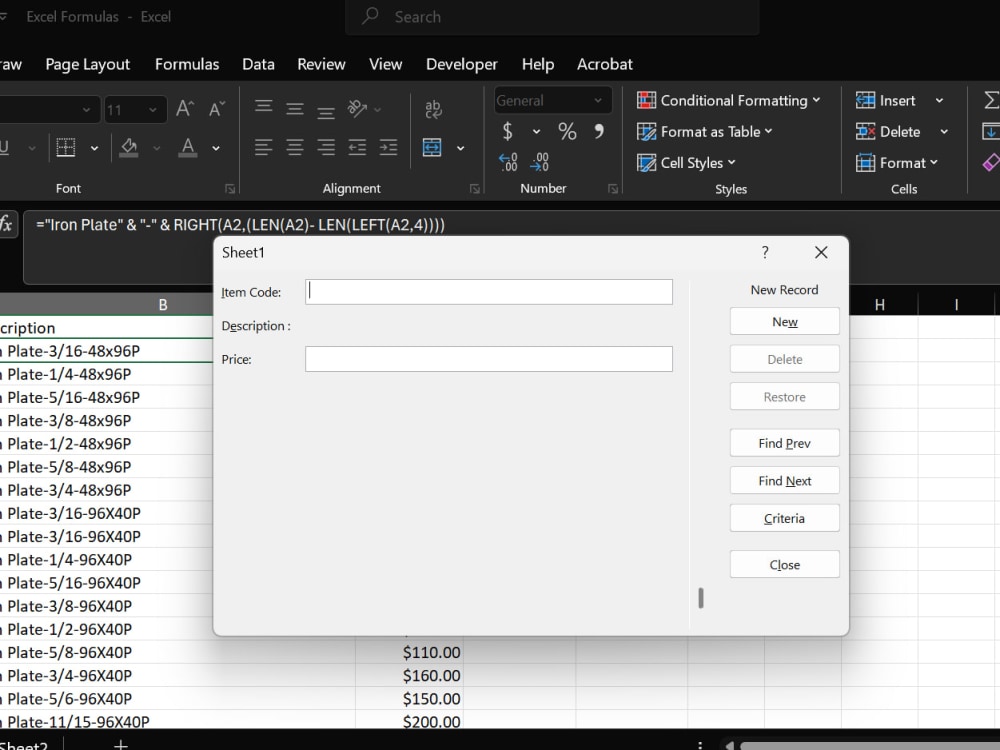
Task: Click the help question mark in Sheet1 dialog
Action: 765,253
